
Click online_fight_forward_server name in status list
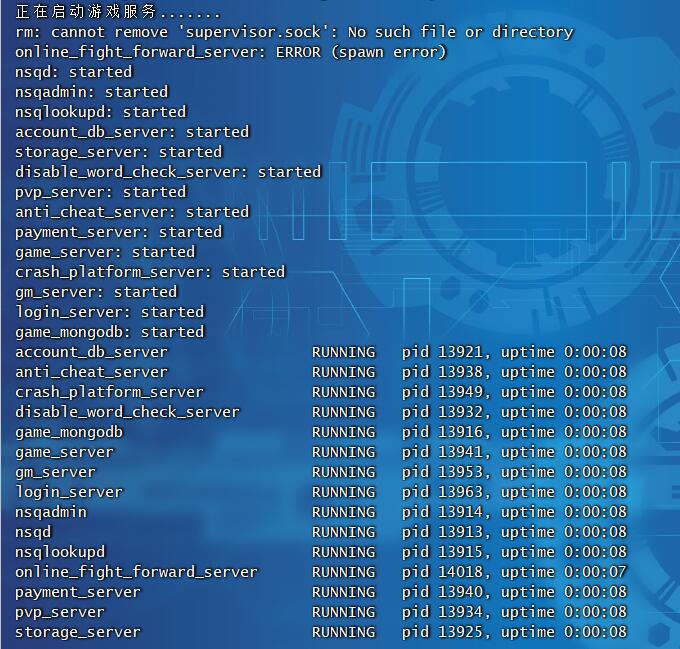137,572
